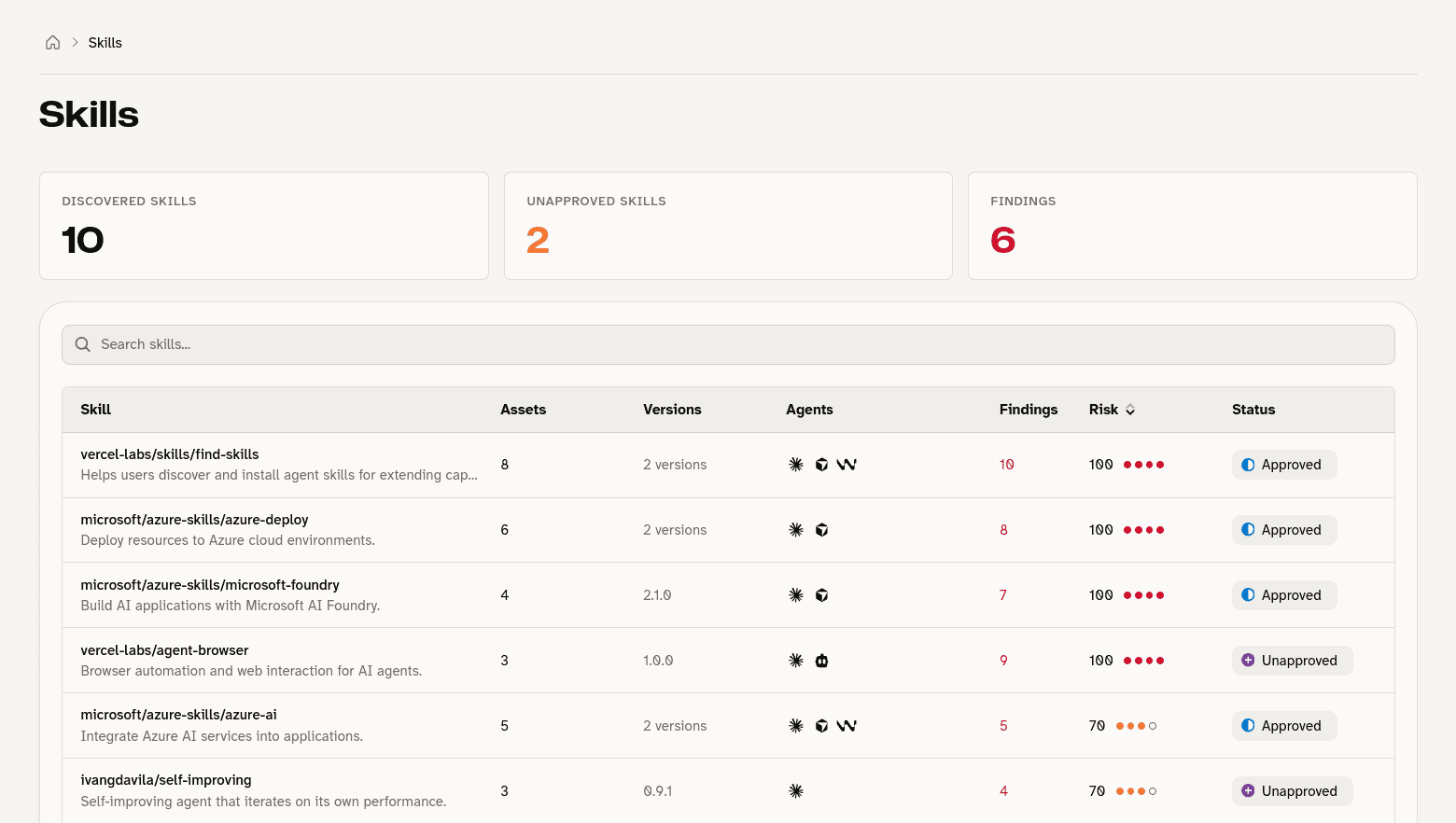Click risk dots for find-skills row
Screen dimensions: 1456x823
coord(1143,465)
